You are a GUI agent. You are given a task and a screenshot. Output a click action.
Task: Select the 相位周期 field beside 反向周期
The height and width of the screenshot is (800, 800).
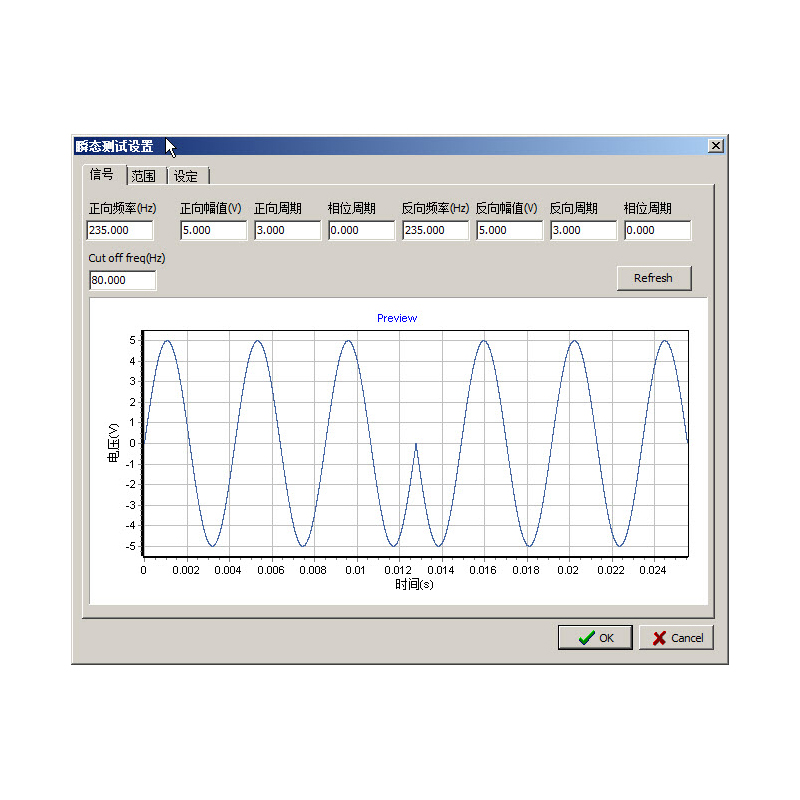[657, 230]
